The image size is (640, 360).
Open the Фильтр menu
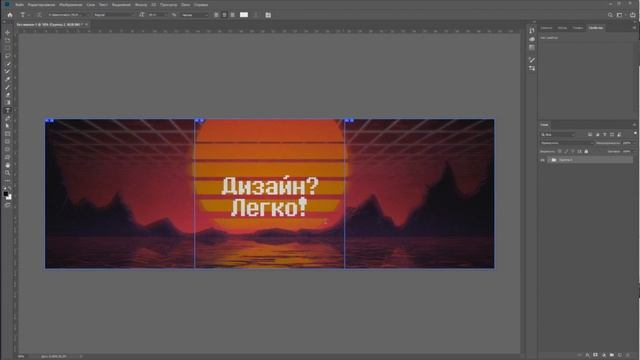pos(141,4)
